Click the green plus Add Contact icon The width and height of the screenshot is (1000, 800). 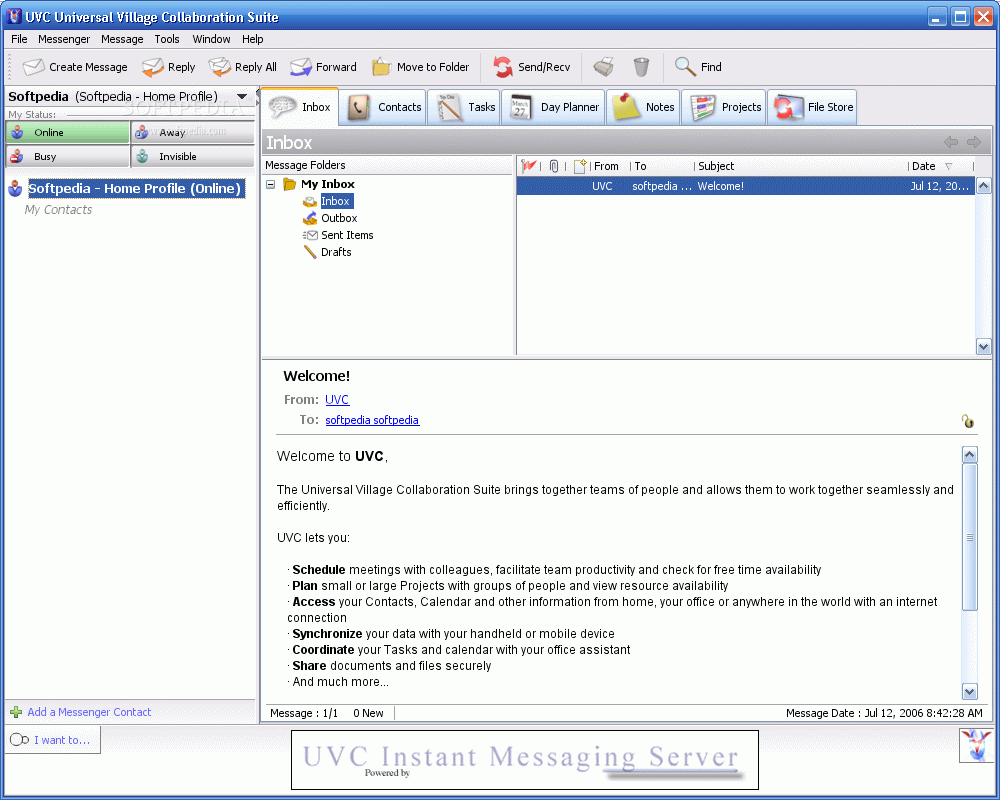pyautogui.click(x=16, y=712)
